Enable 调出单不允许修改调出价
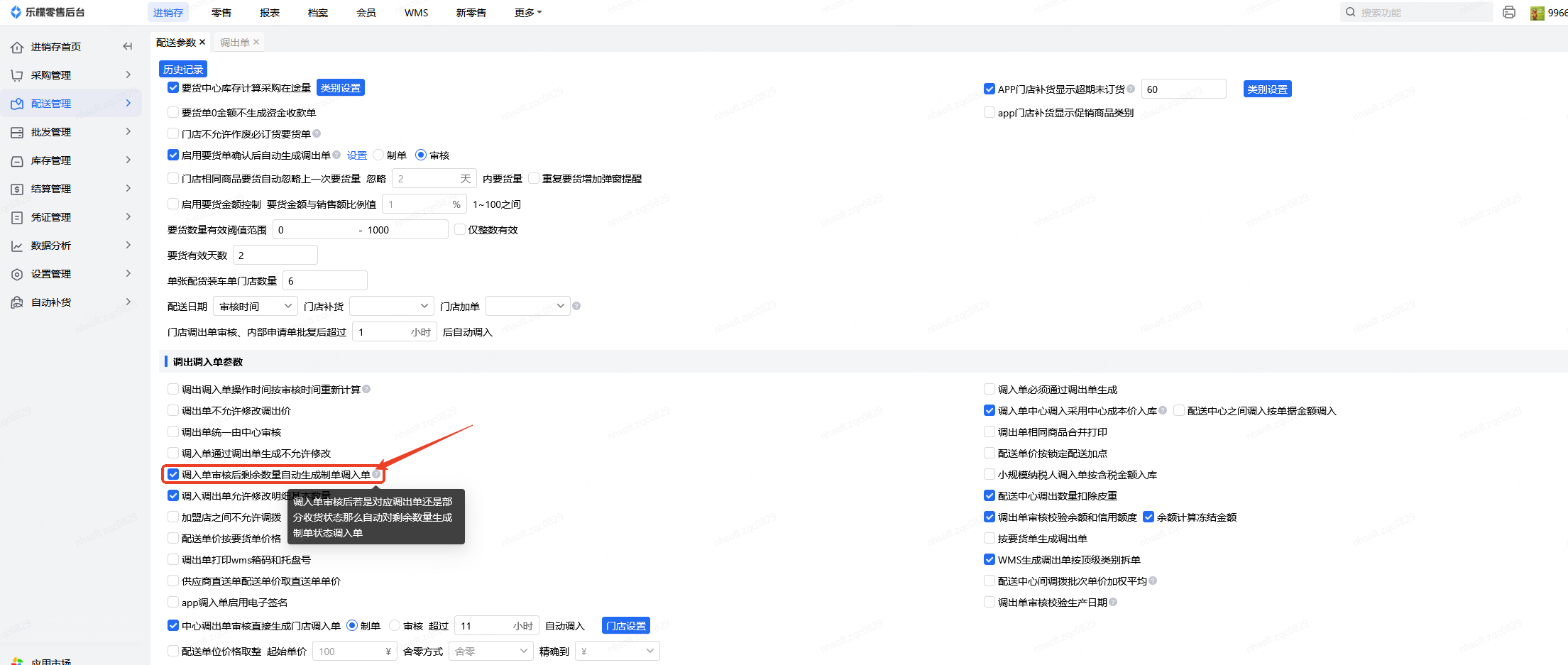This screenshot has height=665, width=1568. pos(173,410)
